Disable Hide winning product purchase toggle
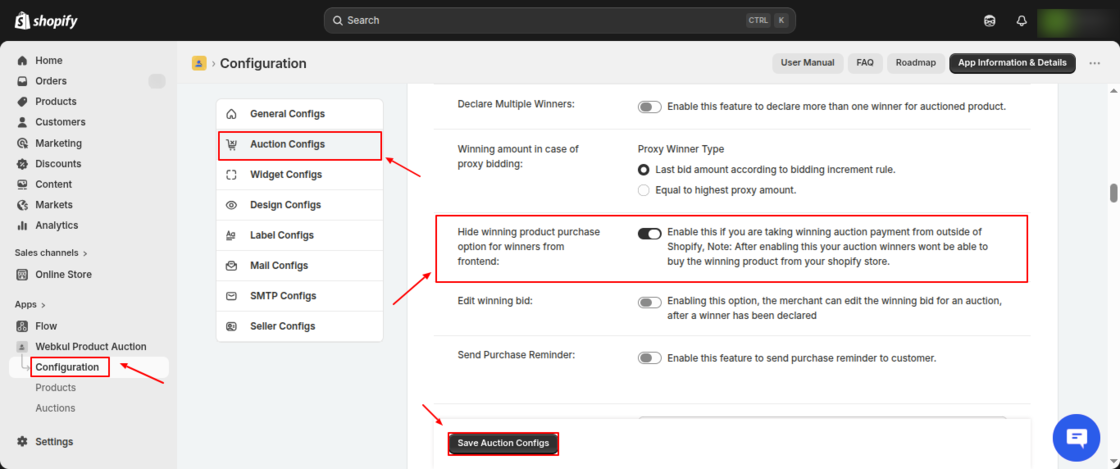 point(649,233)
